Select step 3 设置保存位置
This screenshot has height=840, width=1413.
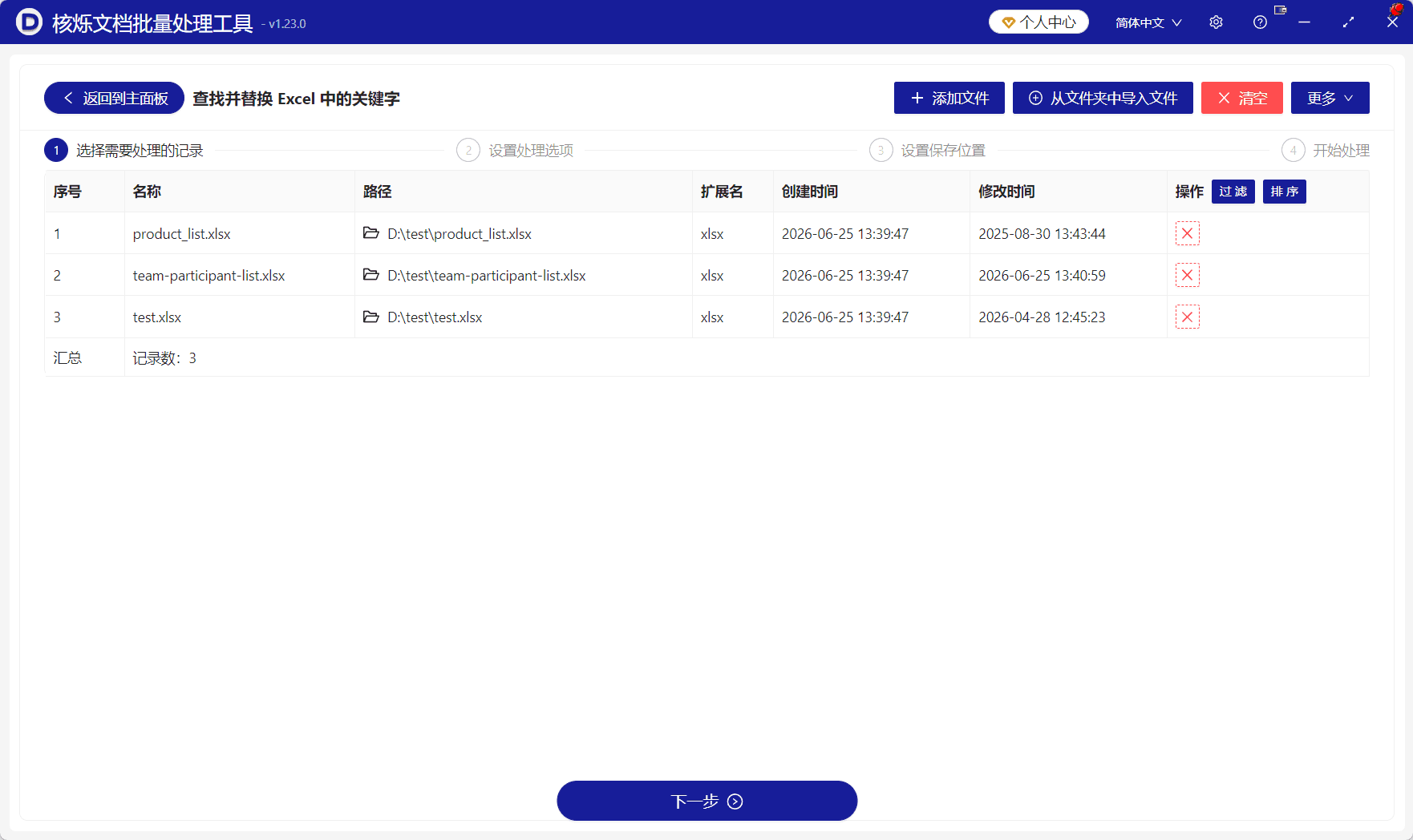(x=928, y=150)
